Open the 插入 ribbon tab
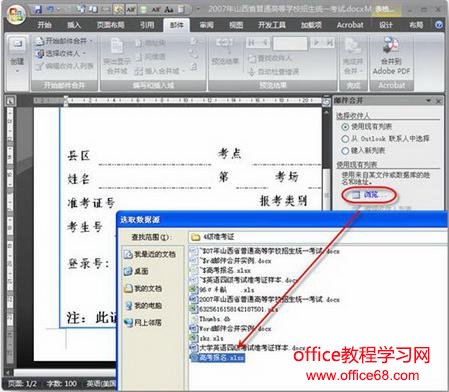449x392 pixels. coord(74,25)
